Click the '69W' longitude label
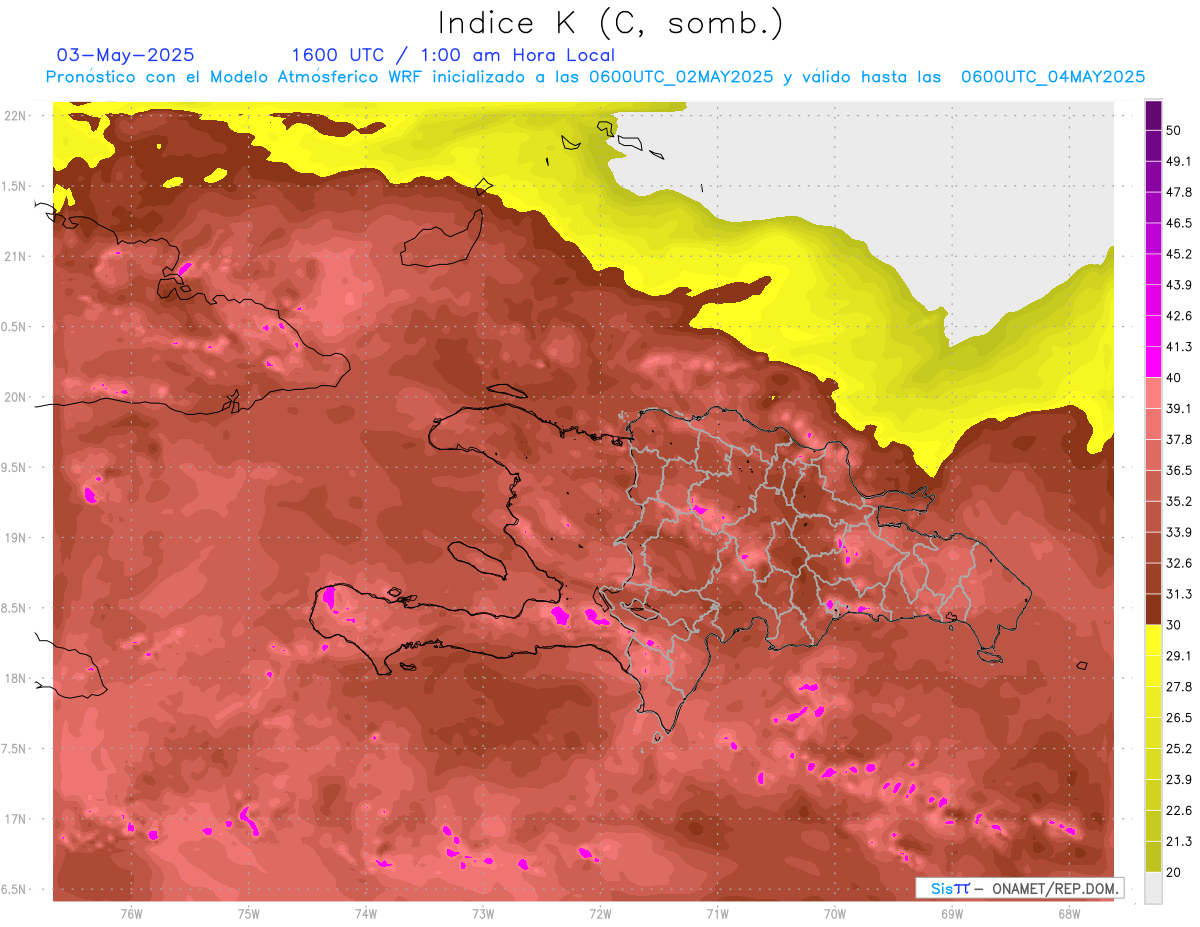 952,913
